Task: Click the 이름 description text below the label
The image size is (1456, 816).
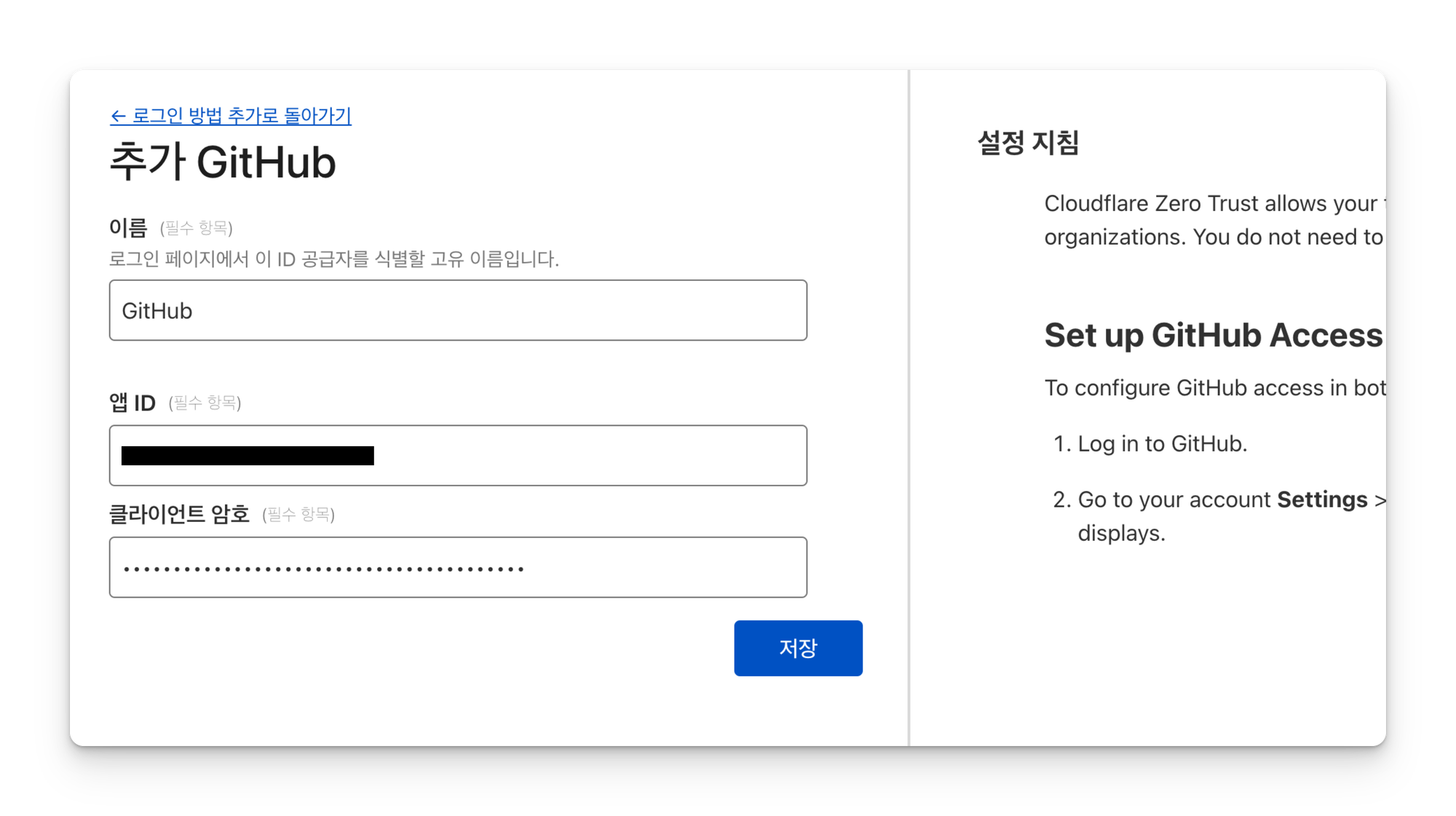Action: [x=333, y=259]
